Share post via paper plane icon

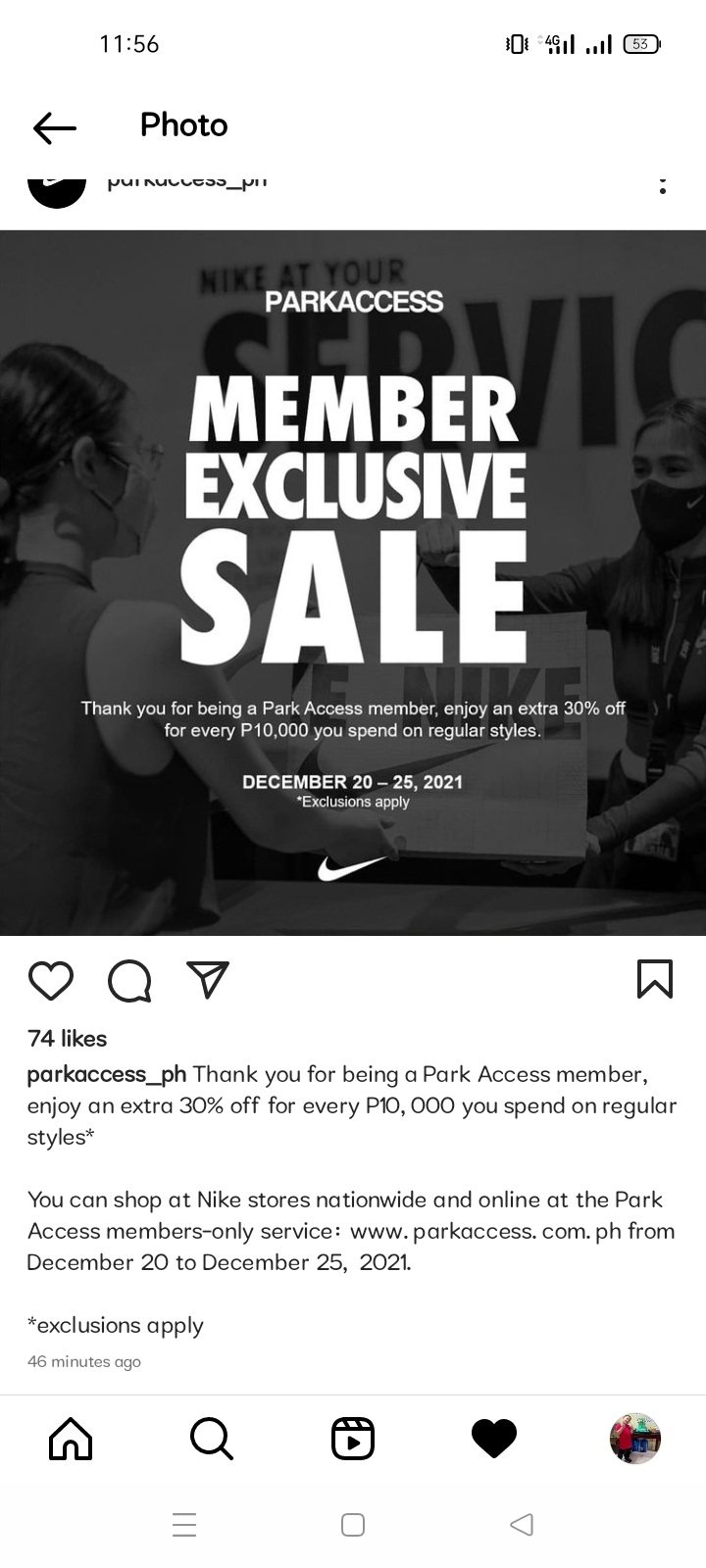coord(207,979)
